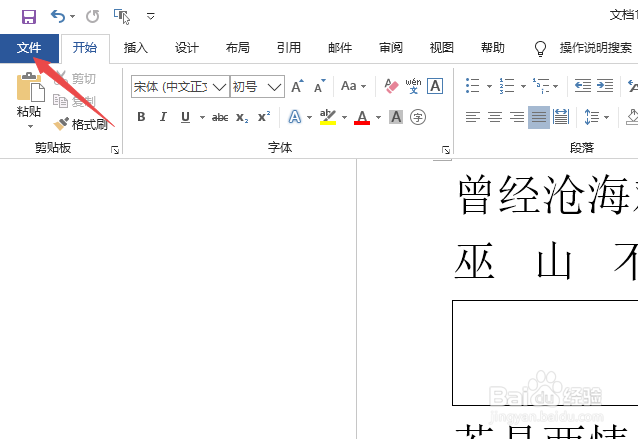
Task: Open the highlight color dropdown arrow
Action: pos(344,118)
